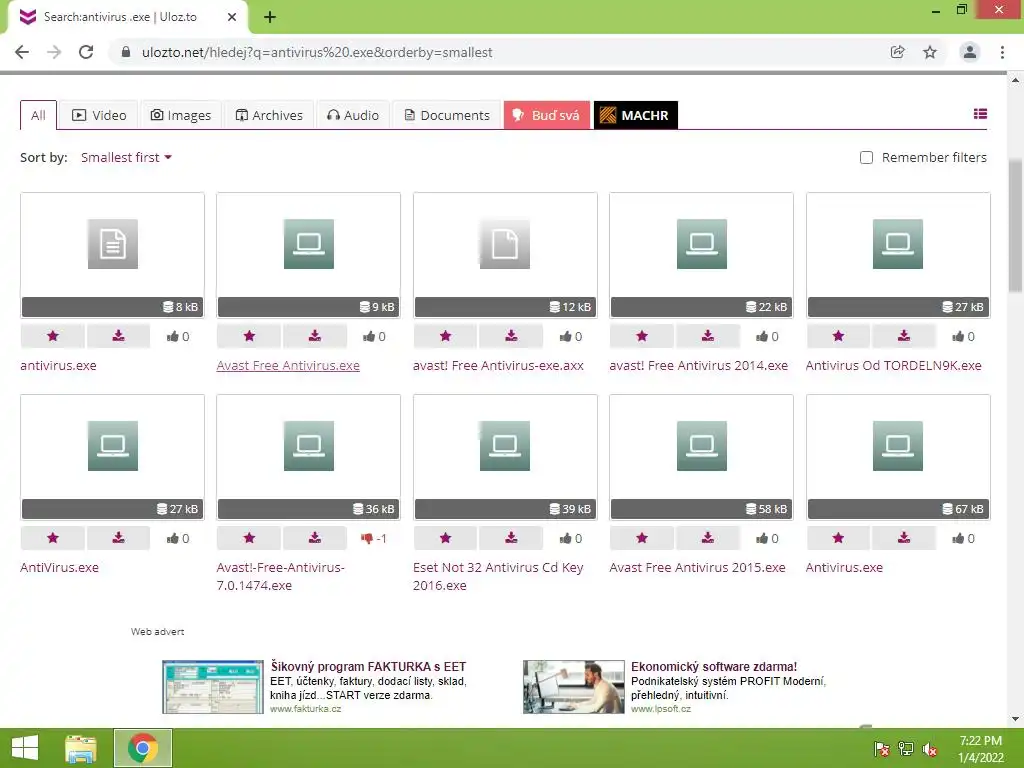The height and width of the screenshot is (768, 1024).
Task: Like the 8 kB antivirus.exe file
Action: [178, 336]
